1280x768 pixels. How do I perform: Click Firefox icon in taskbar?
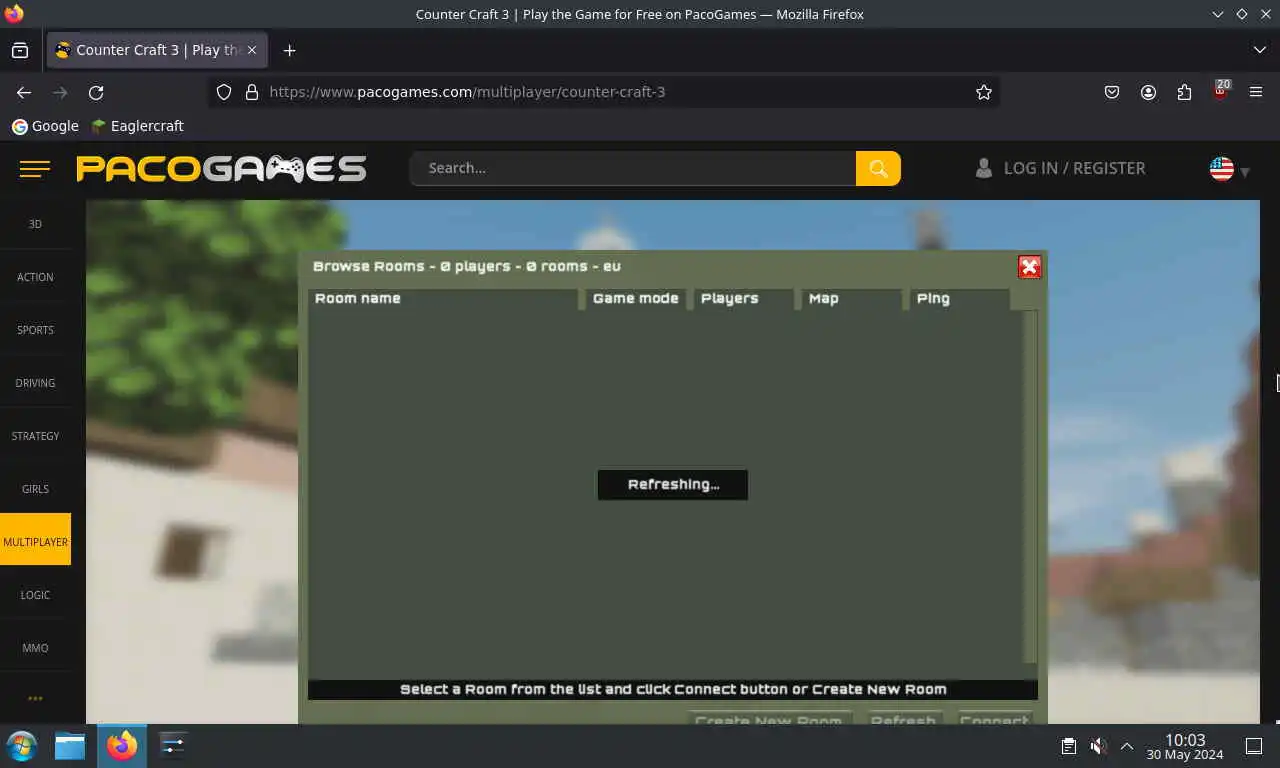122,746
